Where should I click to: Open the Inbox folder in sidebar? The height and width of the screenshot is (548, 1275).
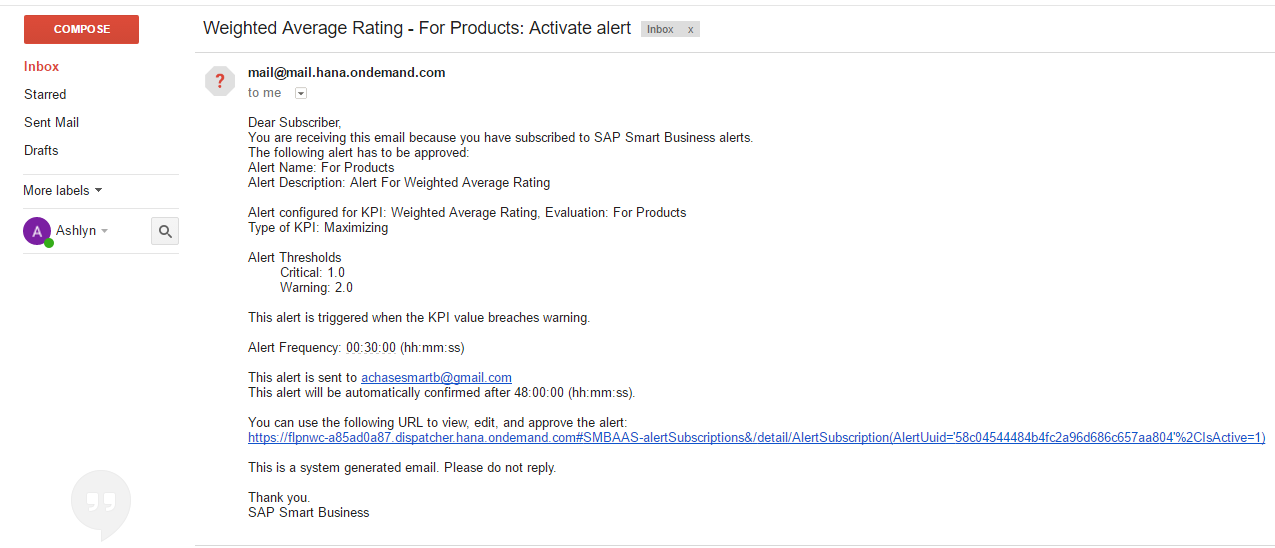[42, 66]
